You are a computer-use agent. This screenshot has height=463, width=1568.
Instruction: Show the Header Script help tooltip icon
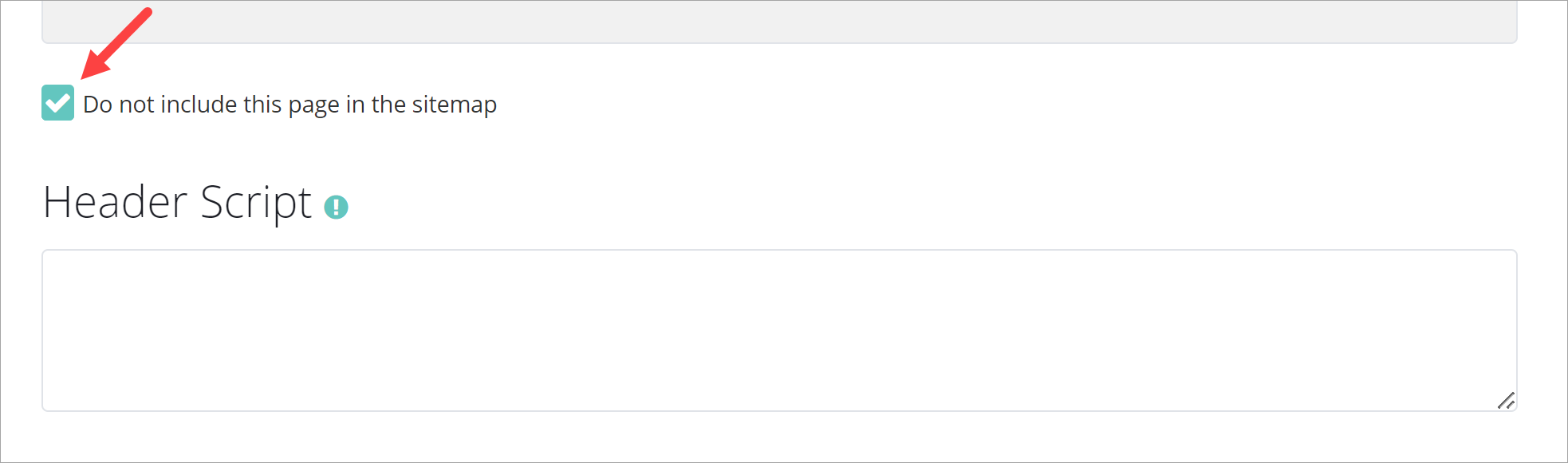point(336,208)
